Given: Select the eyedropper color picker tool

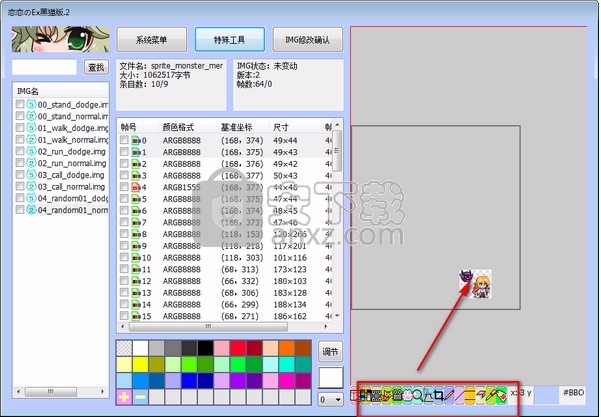Looking at the screenshot, I should click(491, 395).
